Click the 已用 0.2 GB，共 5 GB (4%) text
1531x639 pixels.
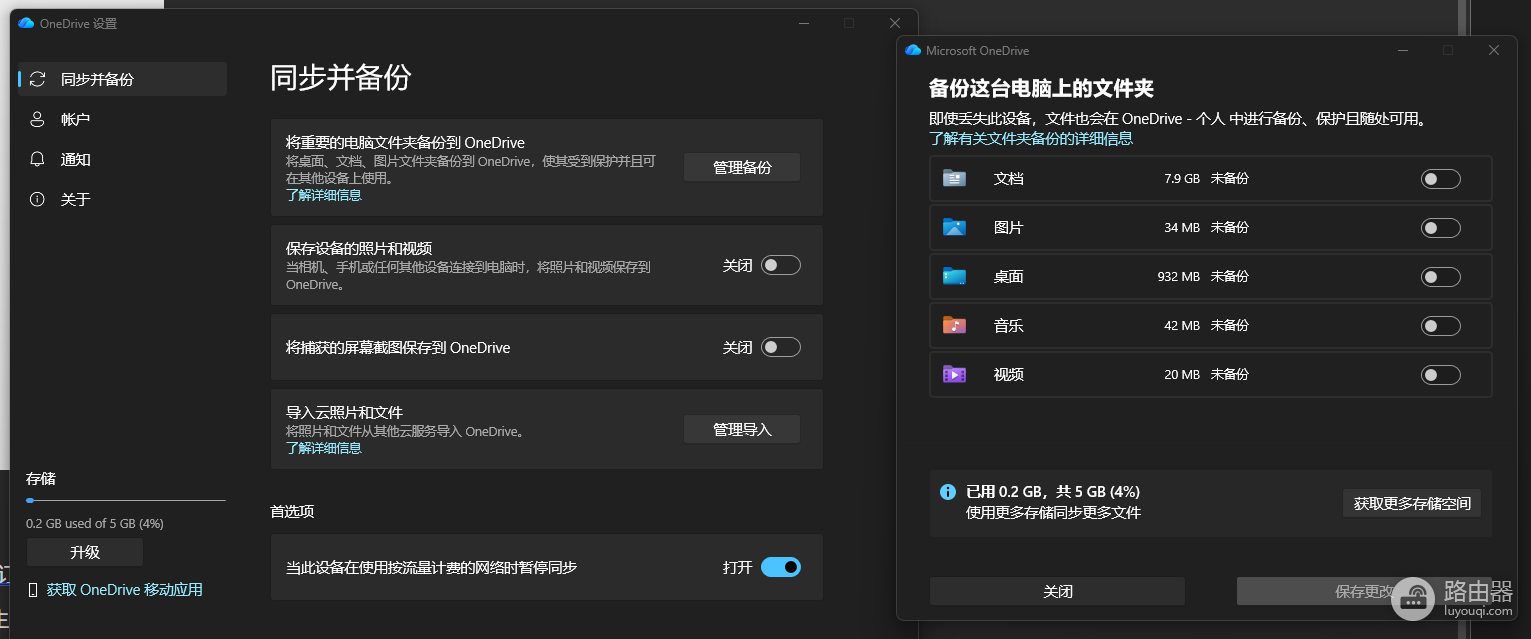[x=1053, y=492]
